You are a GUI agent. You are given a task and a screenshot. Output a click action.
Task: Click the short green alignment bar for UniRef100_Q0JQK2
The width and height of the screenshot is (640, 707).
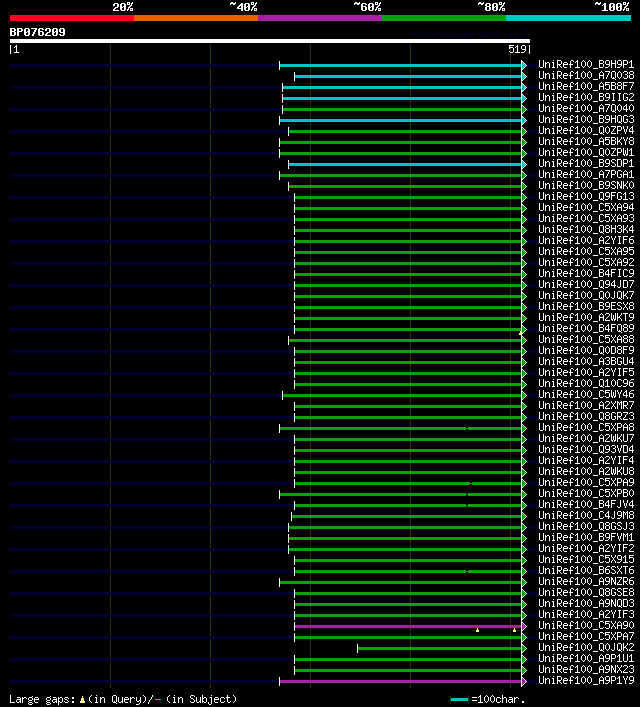click(x=440, y=648)
